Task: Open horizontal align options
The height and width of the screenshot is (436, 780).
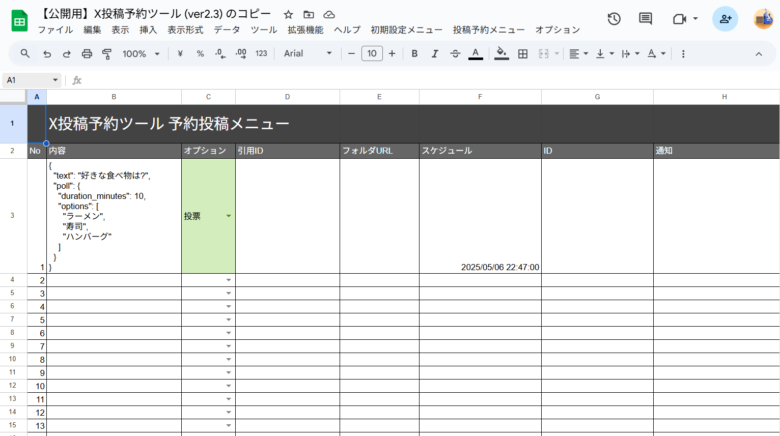Action: click(578, 54)
